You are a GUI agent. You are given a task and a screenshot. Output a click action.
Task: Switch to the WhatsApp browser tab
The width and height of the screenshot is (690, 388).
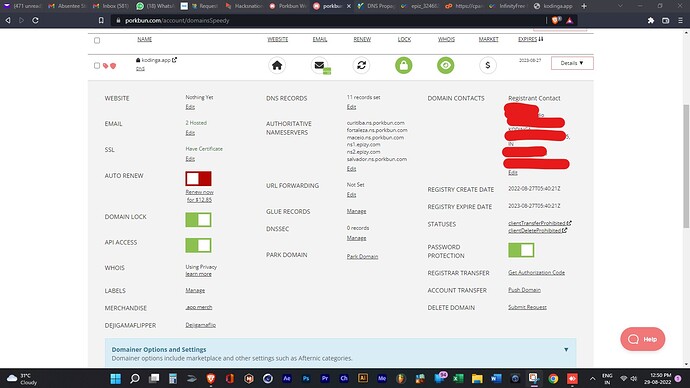pyautogui.click(x=156, y=6)
